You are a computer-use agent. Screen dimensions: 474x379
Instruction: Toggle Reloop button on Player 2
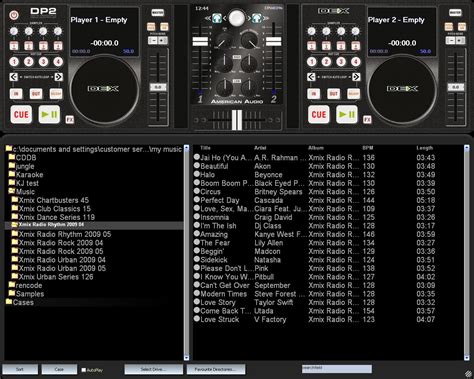[354, 94]
